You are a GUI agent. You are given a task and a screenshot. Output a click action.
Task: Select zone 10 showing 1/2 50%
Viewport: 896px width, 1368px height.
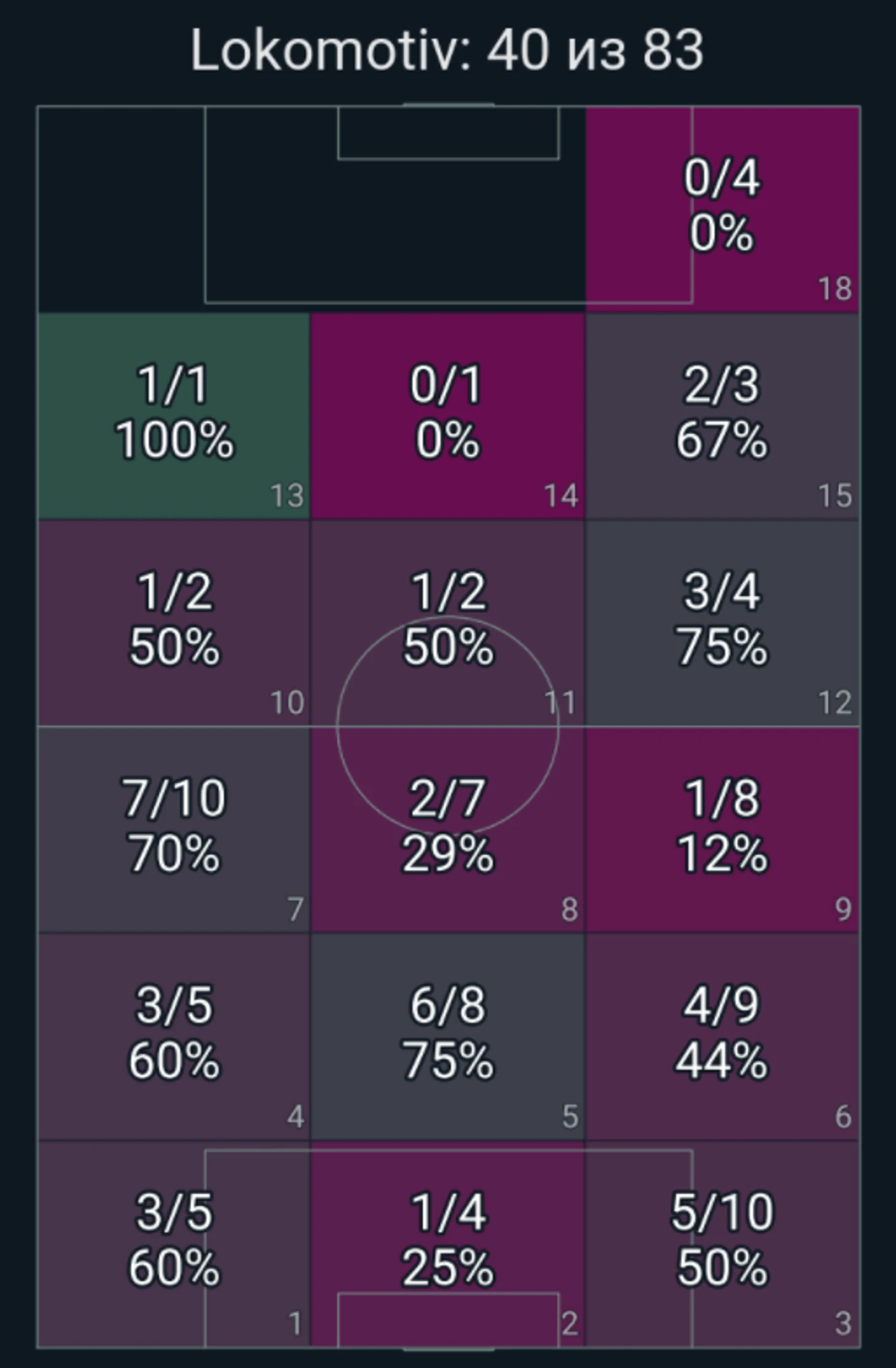point(174,623)
